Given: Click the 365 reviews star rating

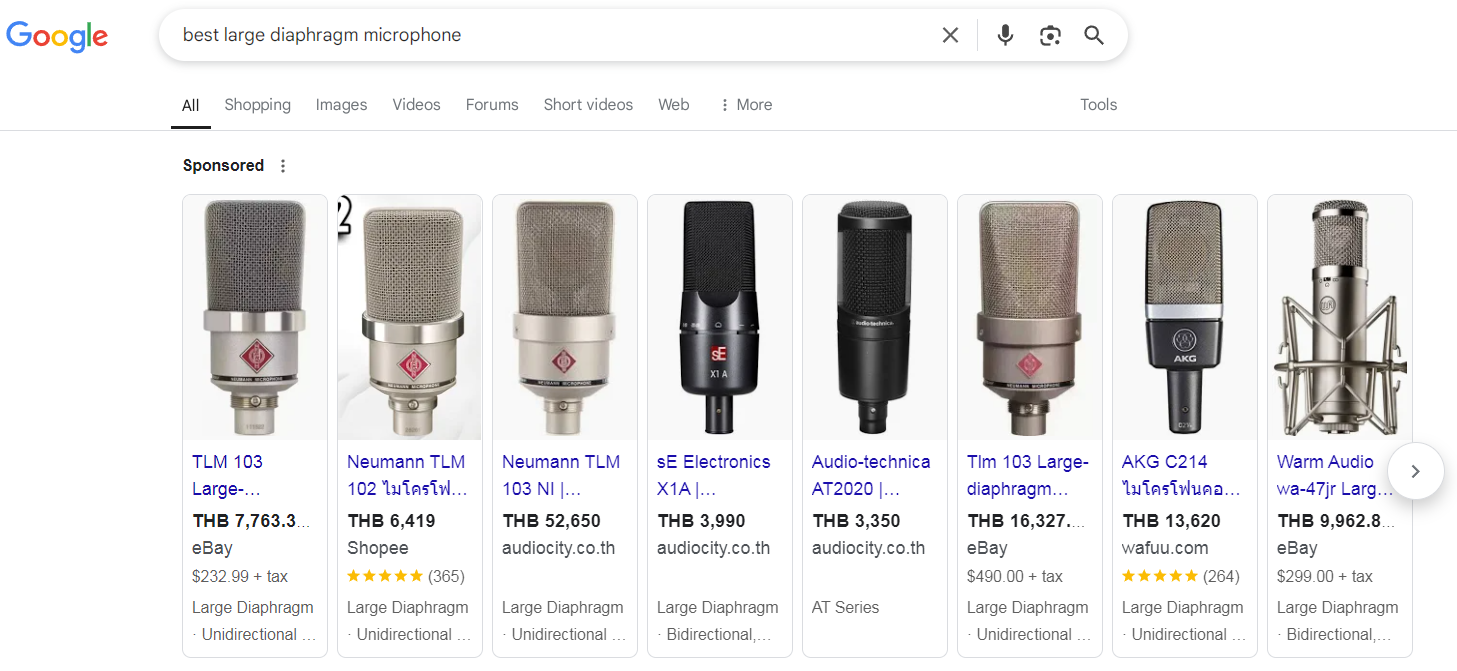Looking at the screenshot, I should [406, 576].
